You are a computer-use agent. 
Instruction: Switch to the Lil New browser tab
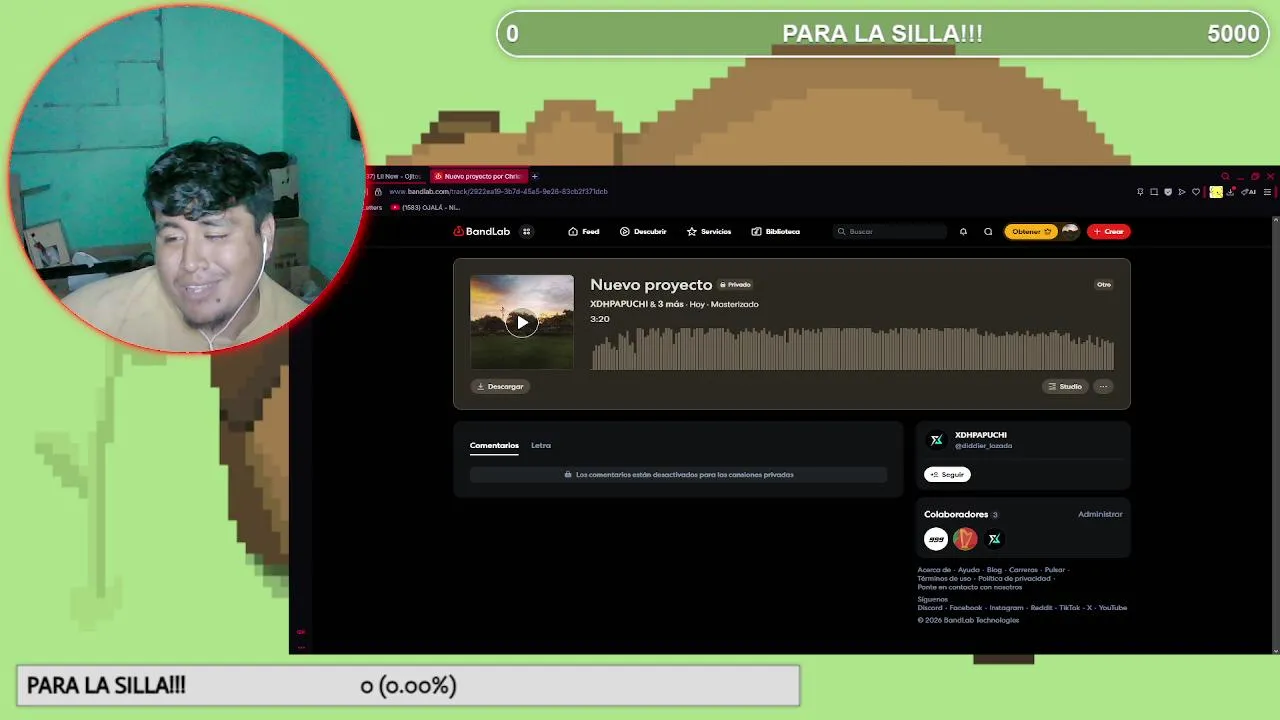(397, 176)
